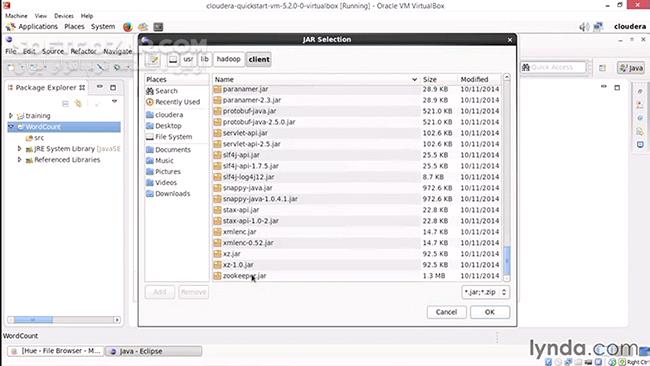Image resolution: width=650 pixels, height=366 pixels.
Task: Go to the root drive path button
Action: tap(173, 59)
